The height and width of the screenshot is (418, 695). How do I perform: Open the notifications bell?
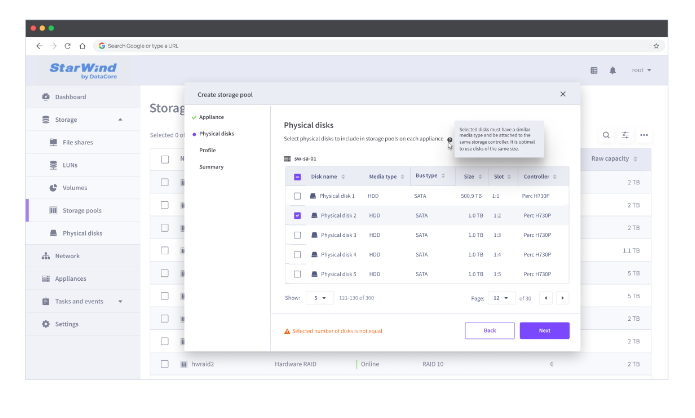tap(613, 70)
